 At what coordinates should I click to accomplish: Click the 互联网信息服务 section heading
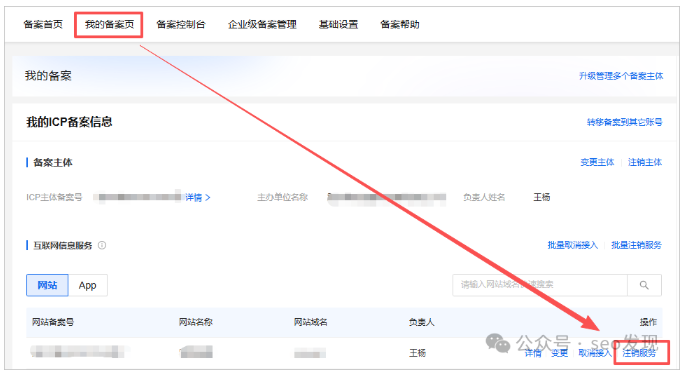tap(63, 245)
